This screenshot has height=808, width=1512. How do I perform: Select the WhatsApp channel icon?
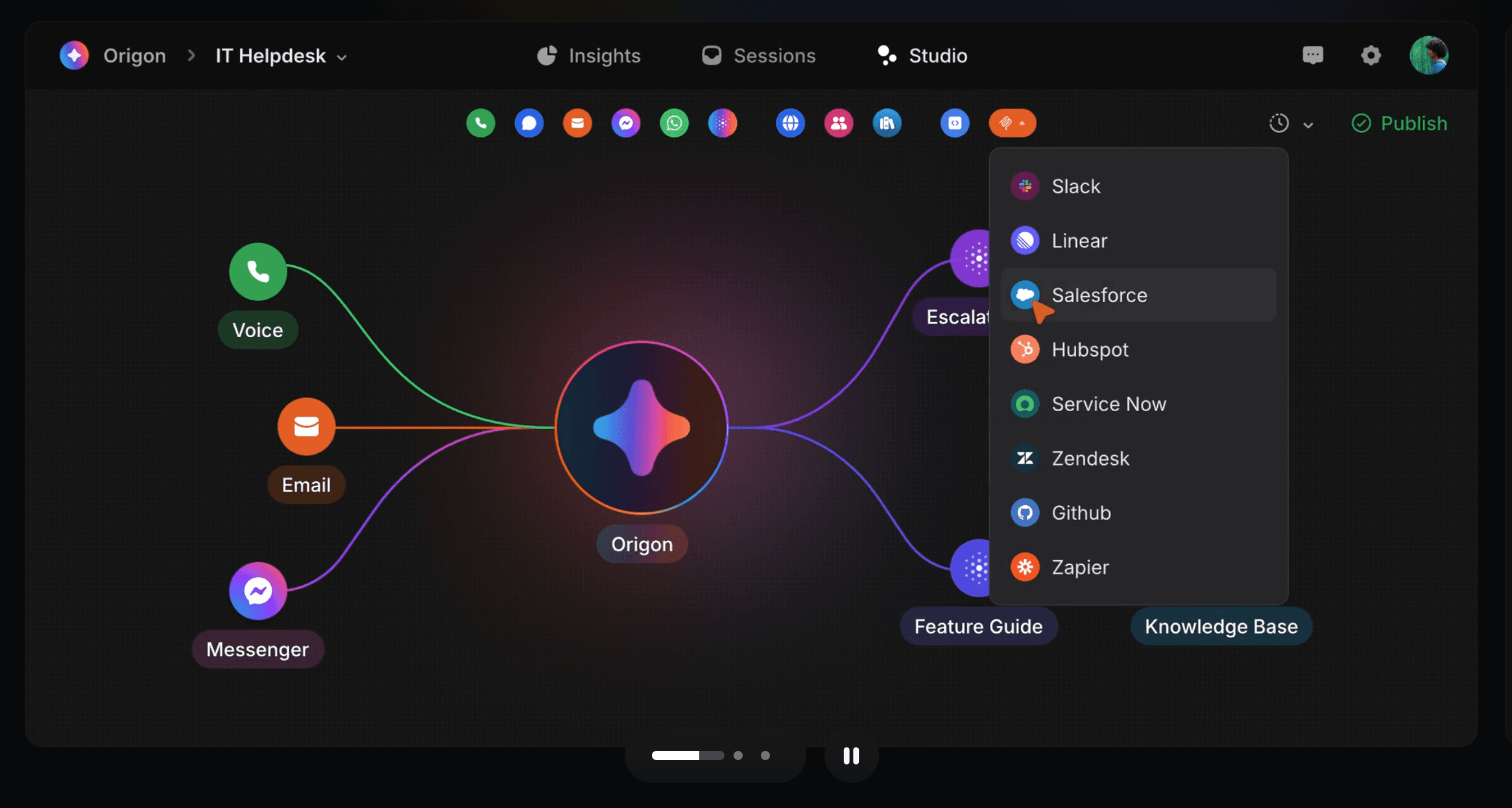pos(674,123)
